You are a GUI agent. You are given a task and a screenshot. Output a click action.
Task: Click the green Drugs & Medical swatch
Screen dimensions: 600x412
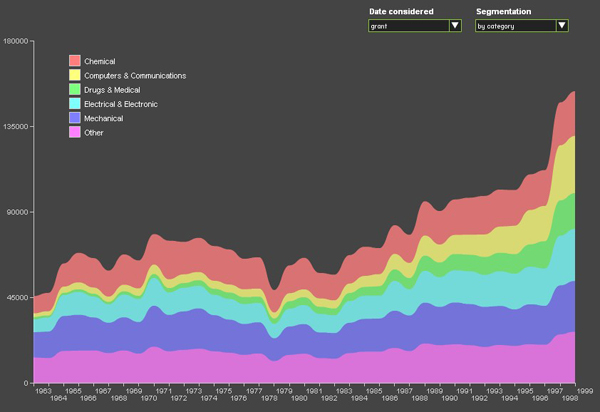click(x=75, y=90)
